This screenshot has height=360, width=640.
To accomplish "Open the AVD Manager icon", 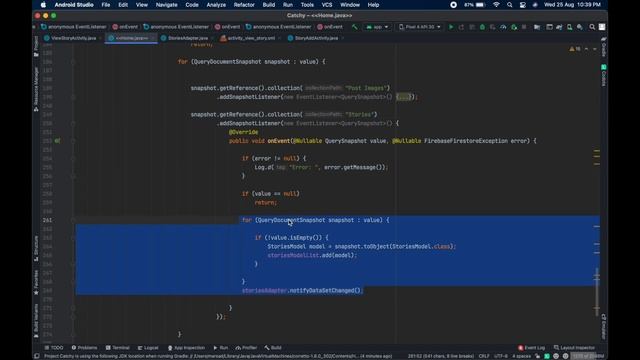I will pos(569,27).
